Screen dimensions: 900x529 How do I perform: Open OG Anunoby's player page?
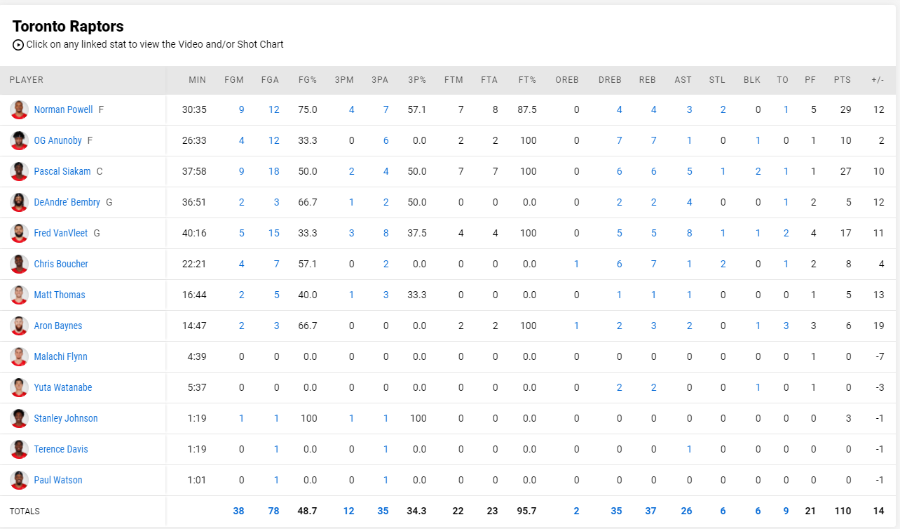click(57, 141)
